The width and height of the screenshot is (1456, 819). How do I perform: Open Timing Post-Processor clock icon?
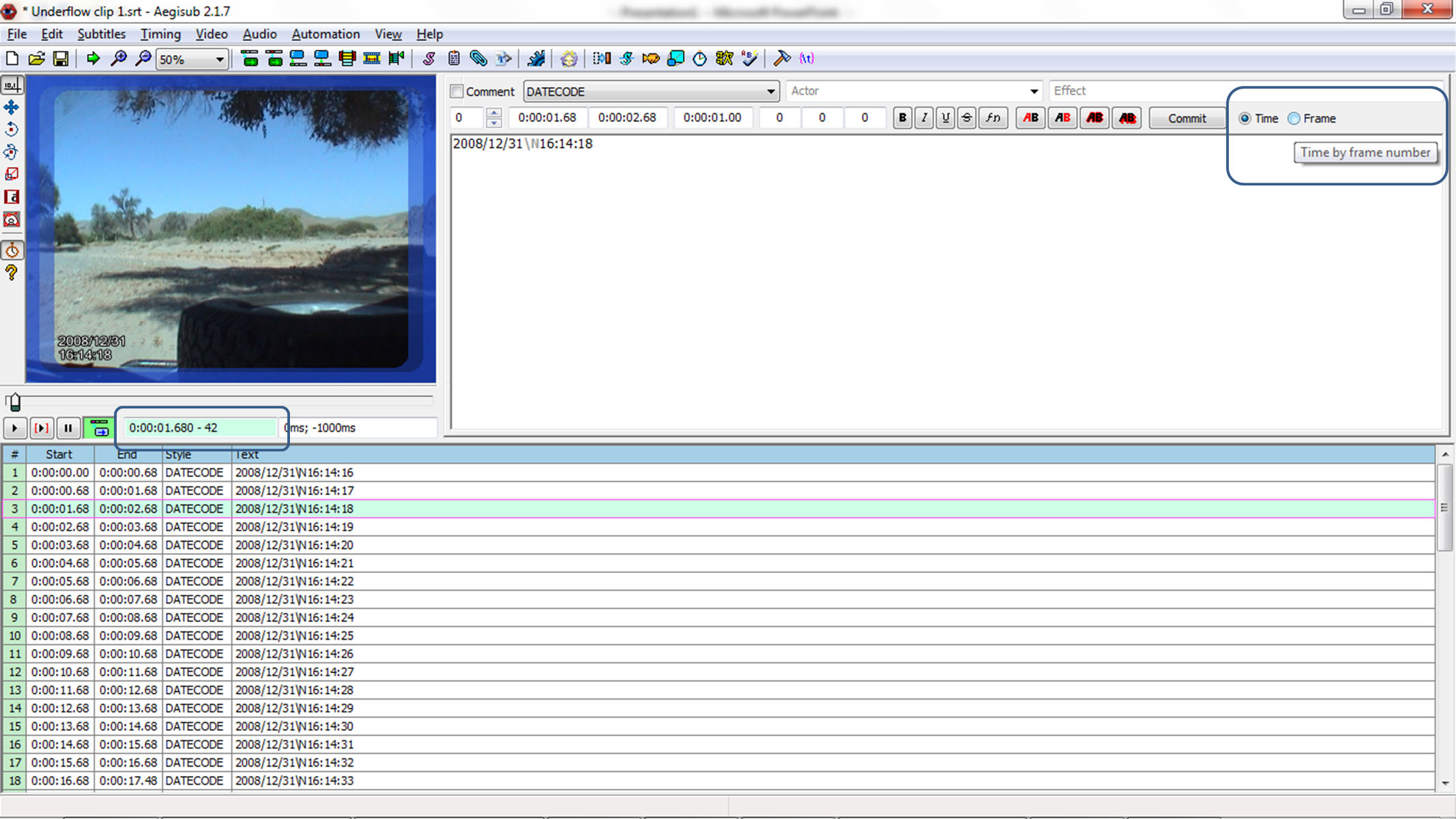[x=700, y=59]
